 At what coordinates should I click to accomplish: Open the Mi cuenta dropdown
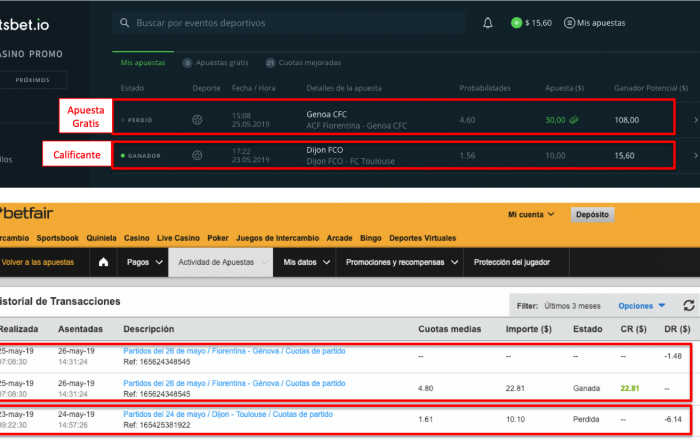point(531,214)
